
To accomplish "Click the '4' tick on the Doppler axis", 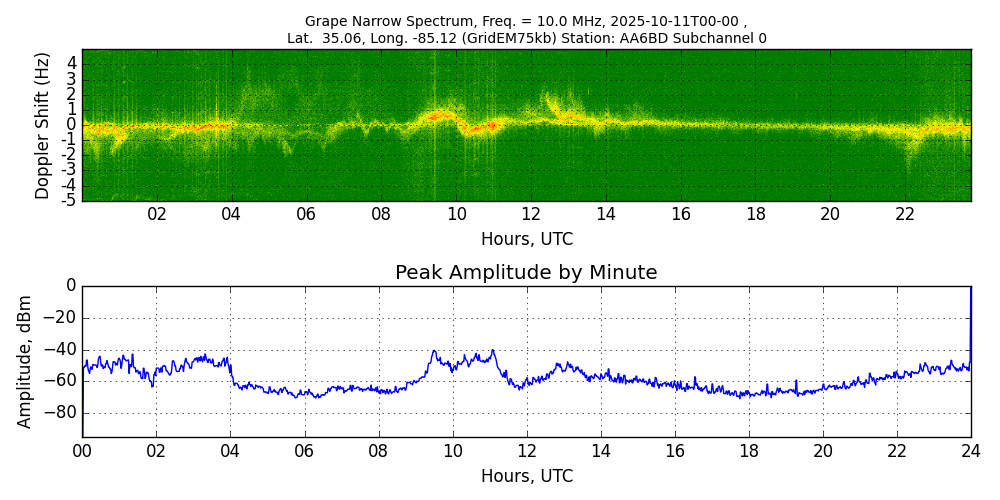I will 72,63.
